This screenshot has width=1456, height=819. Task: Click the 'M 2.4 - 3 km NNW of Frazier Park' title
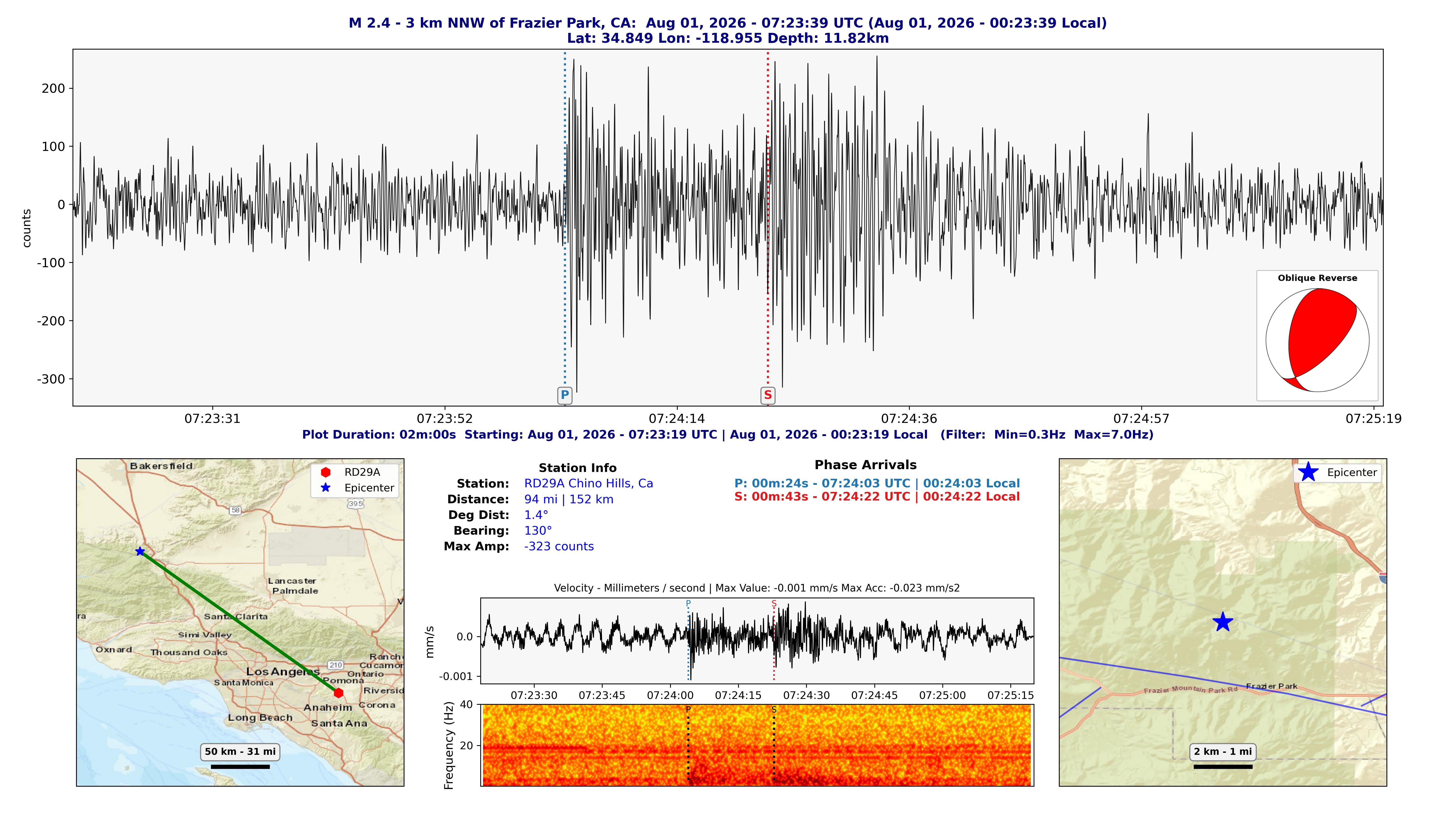tap(727, 23)
